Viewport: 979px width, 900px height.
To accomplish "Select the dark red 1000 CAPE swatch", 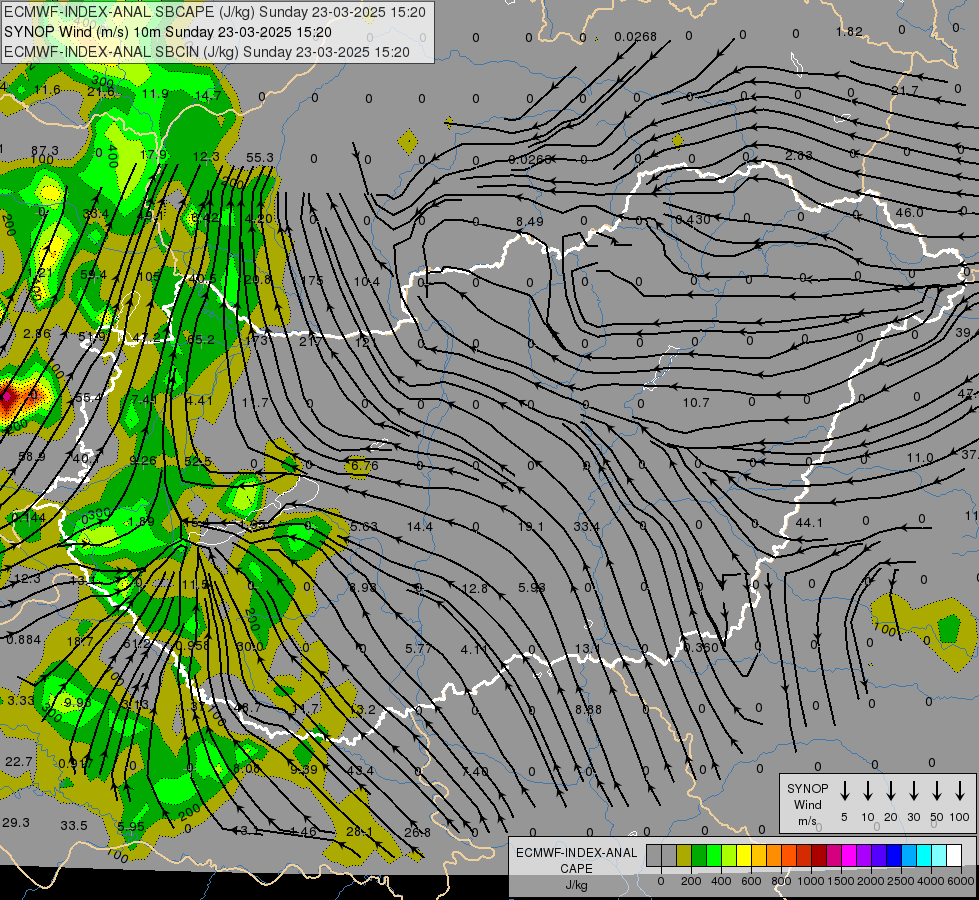I will tap(819, 855).
